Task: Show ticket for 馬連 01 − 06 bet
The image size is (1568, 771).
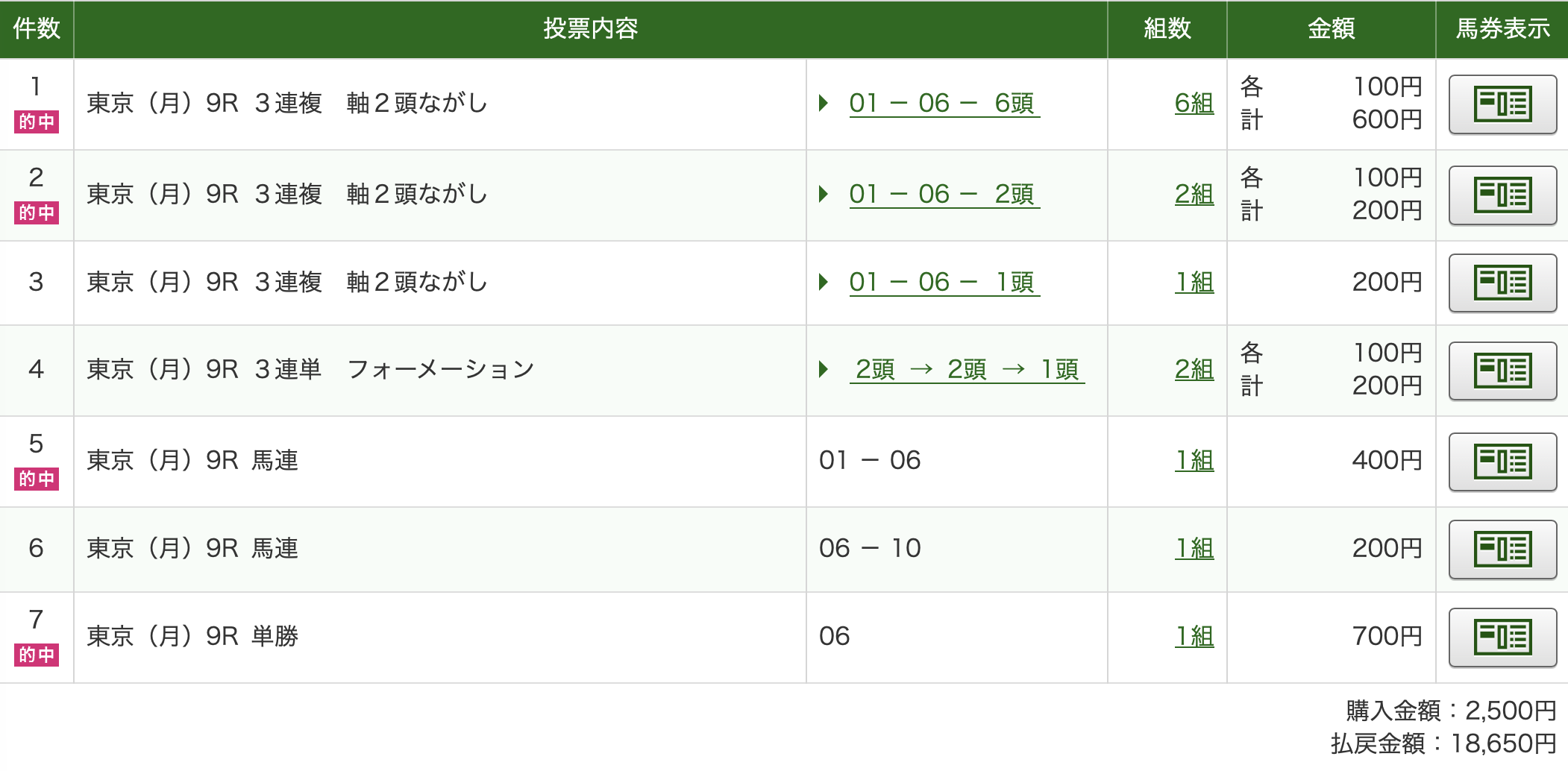Action: click(x=1502, y=462)
